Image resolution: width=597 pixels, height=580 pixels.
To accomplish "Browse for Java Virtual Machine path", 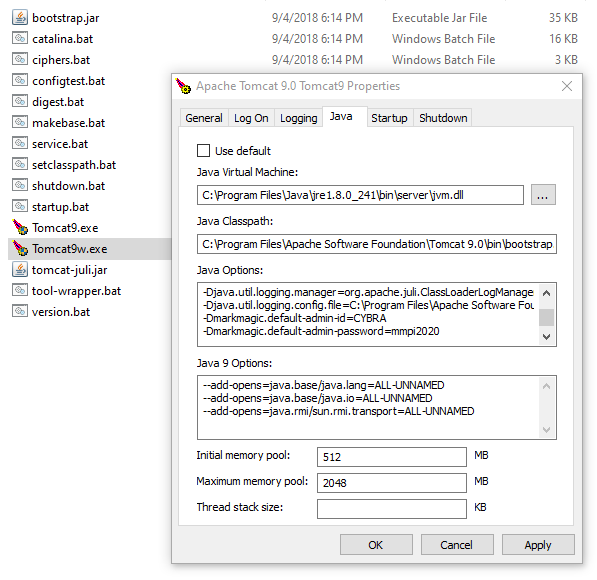I will coord(543,195).
